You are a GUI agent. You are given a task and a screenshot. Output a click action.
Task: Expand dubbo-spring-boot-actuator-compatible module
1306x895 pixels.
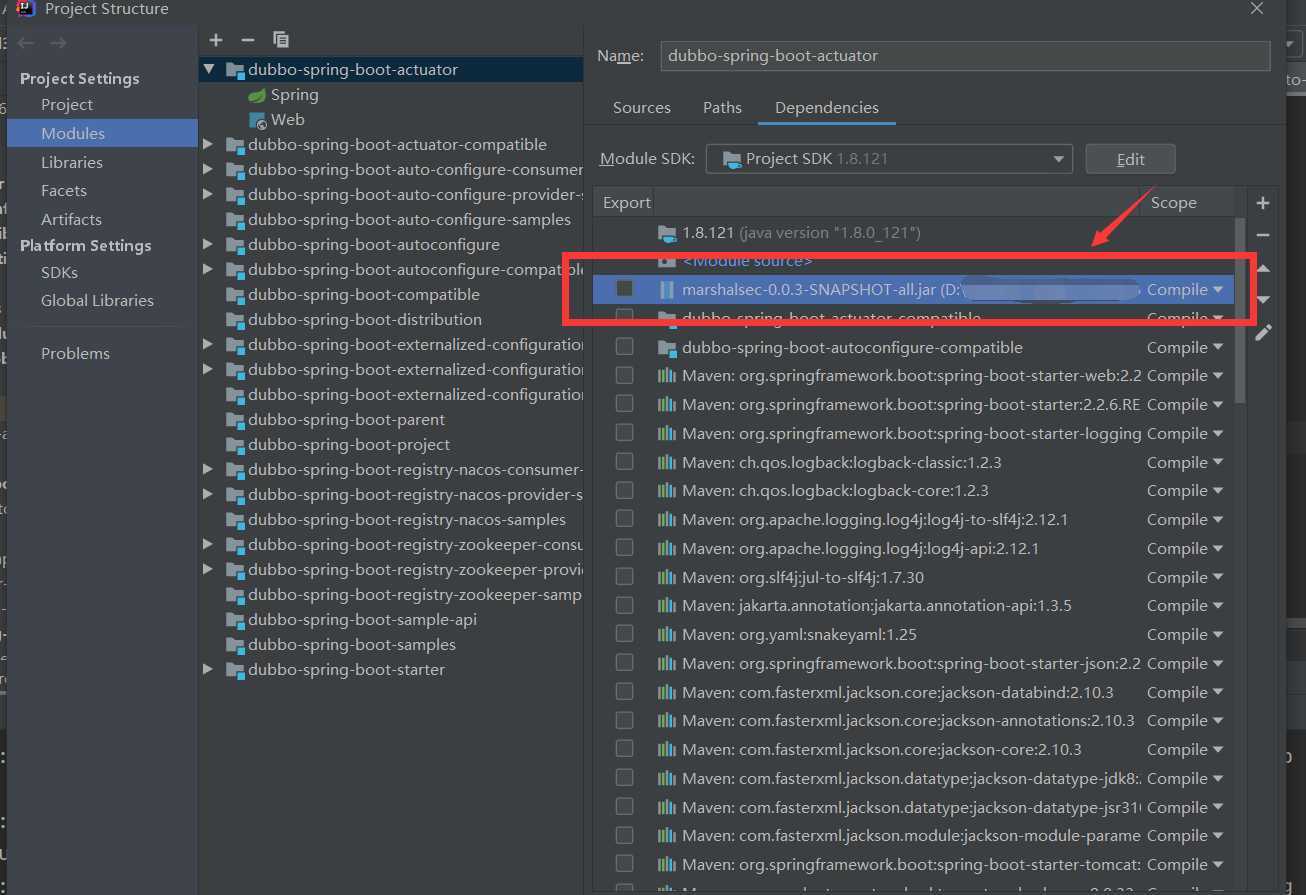[208, 145]
